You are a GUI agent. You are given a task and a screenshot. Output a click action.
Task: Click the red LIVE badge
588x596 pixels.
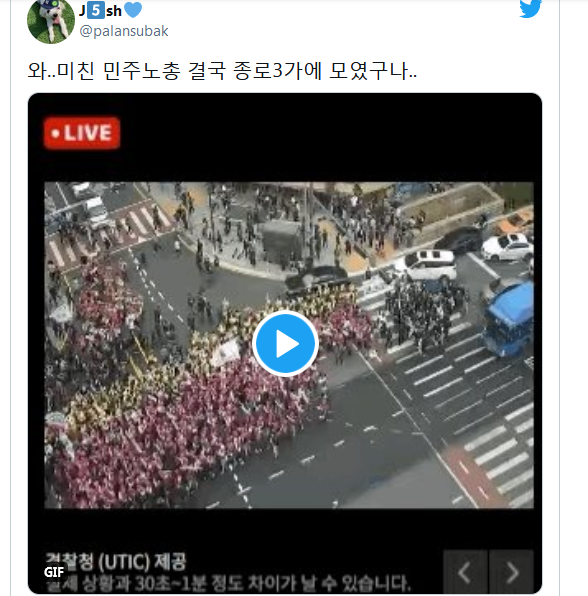(82, 133)
